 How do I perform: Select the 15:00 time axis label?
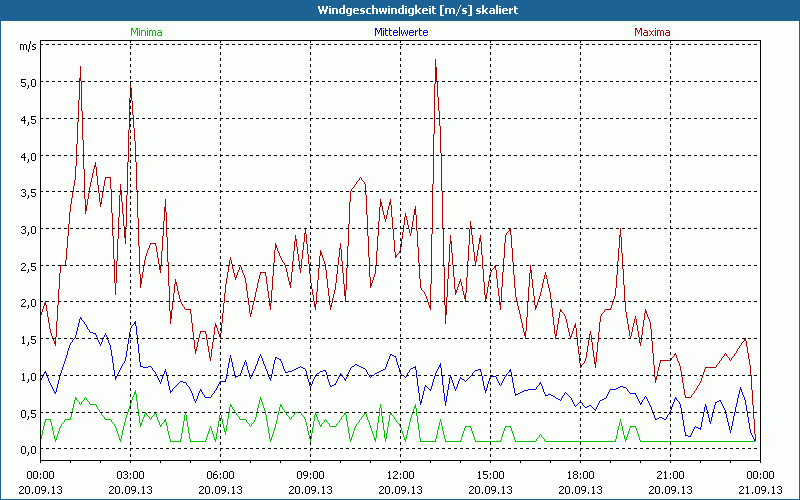pyautogui.click(x=490, y=474)
